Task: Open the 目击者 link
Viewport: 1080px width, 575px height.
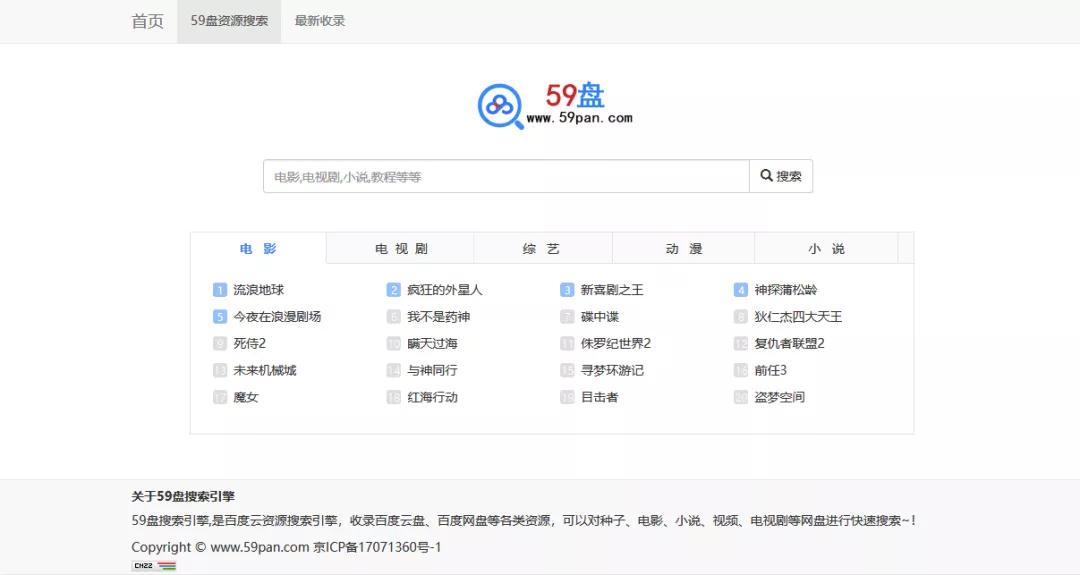Action: click(x=599, y=397)
